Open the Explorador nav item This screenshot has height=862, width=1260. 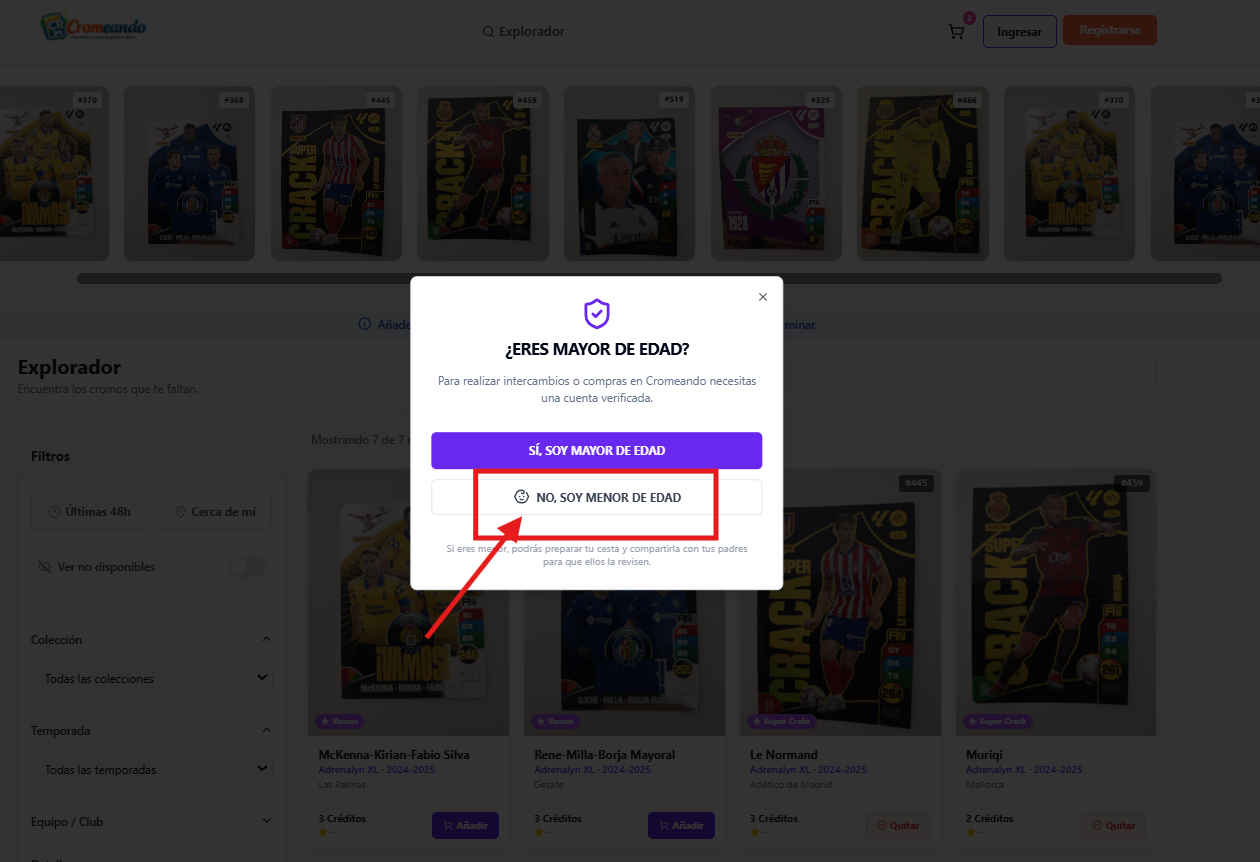click(524, 32)
